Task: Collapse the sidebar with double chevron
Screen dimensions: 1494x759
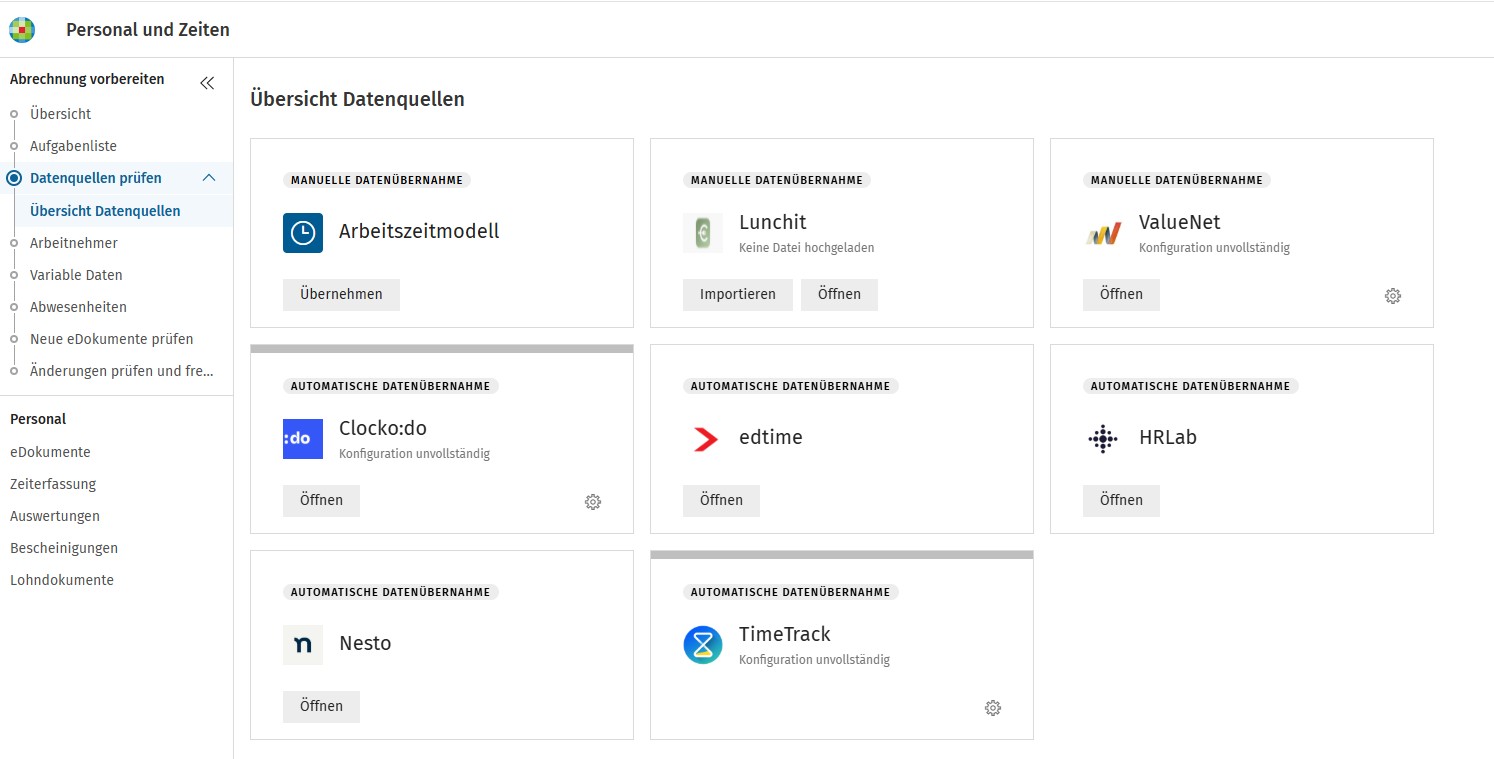Action: 207,83
